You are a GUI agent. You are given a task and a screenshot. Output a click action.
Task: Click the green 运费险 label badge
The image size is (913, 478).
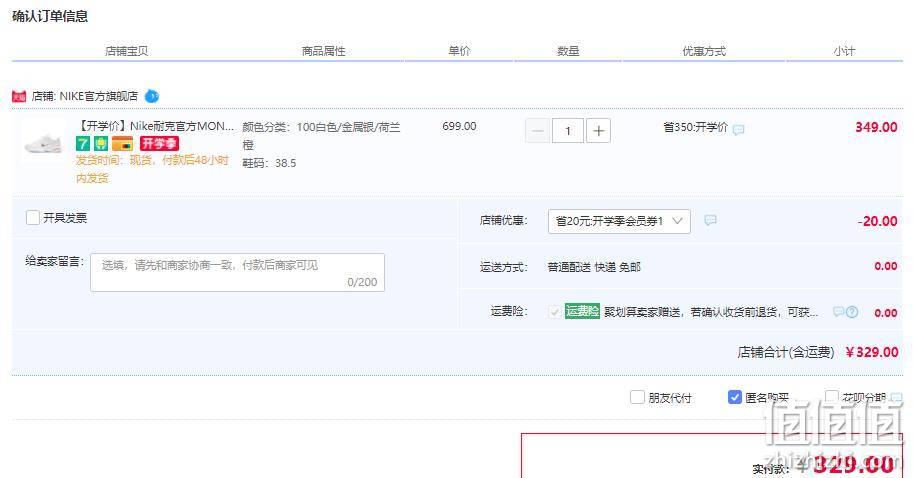tap(582, 311)
